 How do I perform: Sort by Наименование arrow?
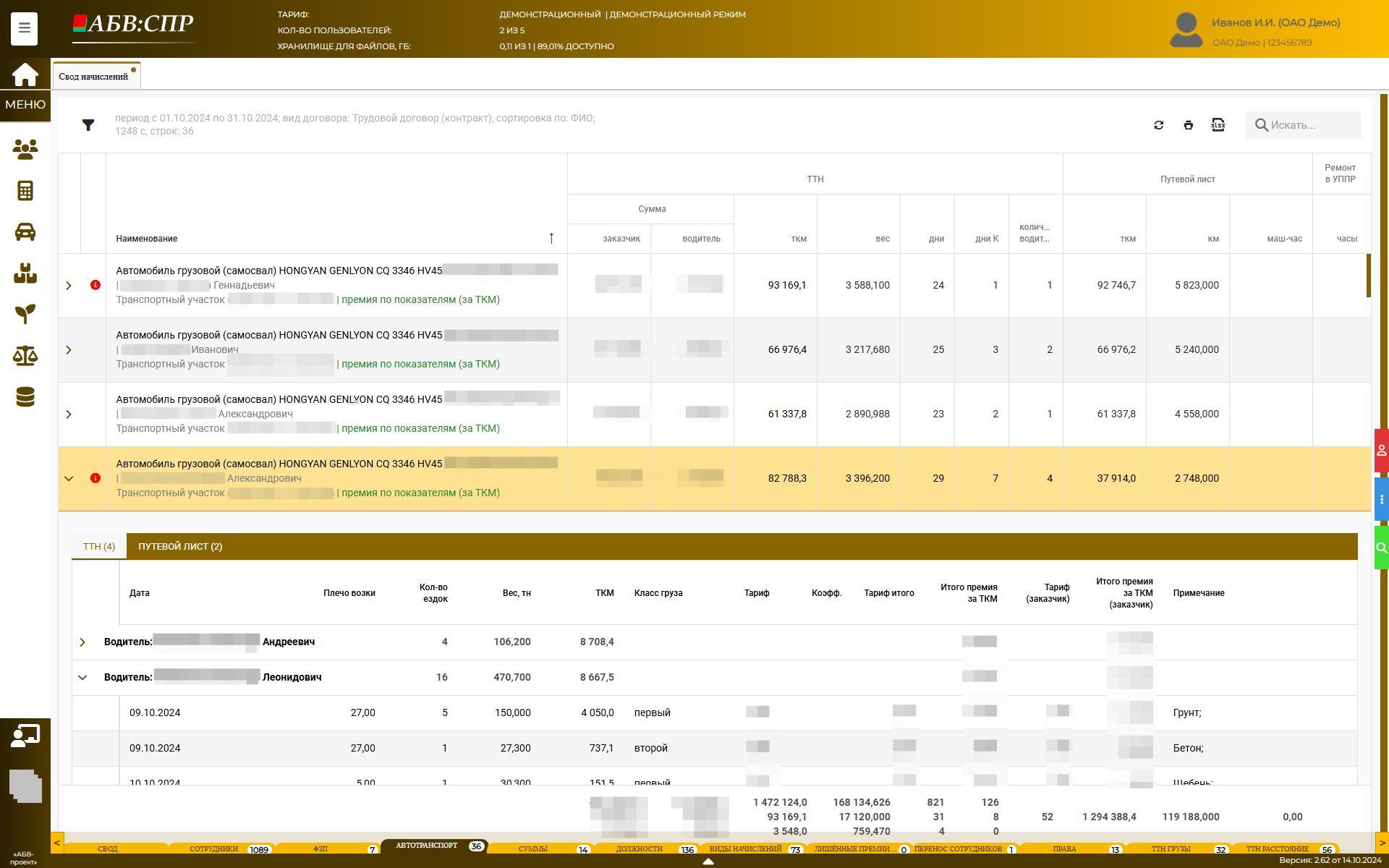coord(551,238)
